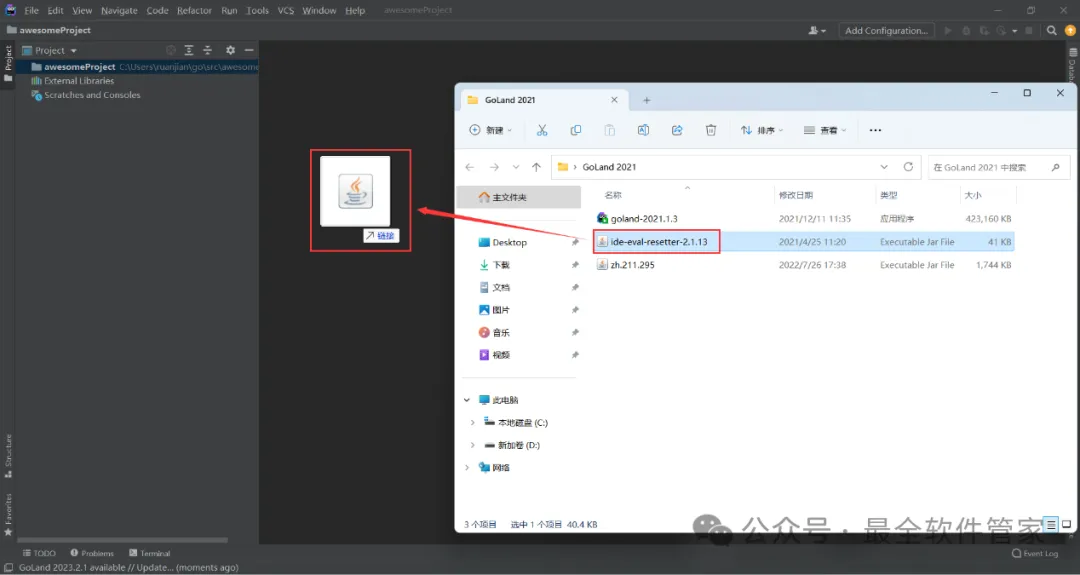This screenshot has width=1080, height=575.
Task: Open Project panel settings gear
Action: click(x=231, y=50)
